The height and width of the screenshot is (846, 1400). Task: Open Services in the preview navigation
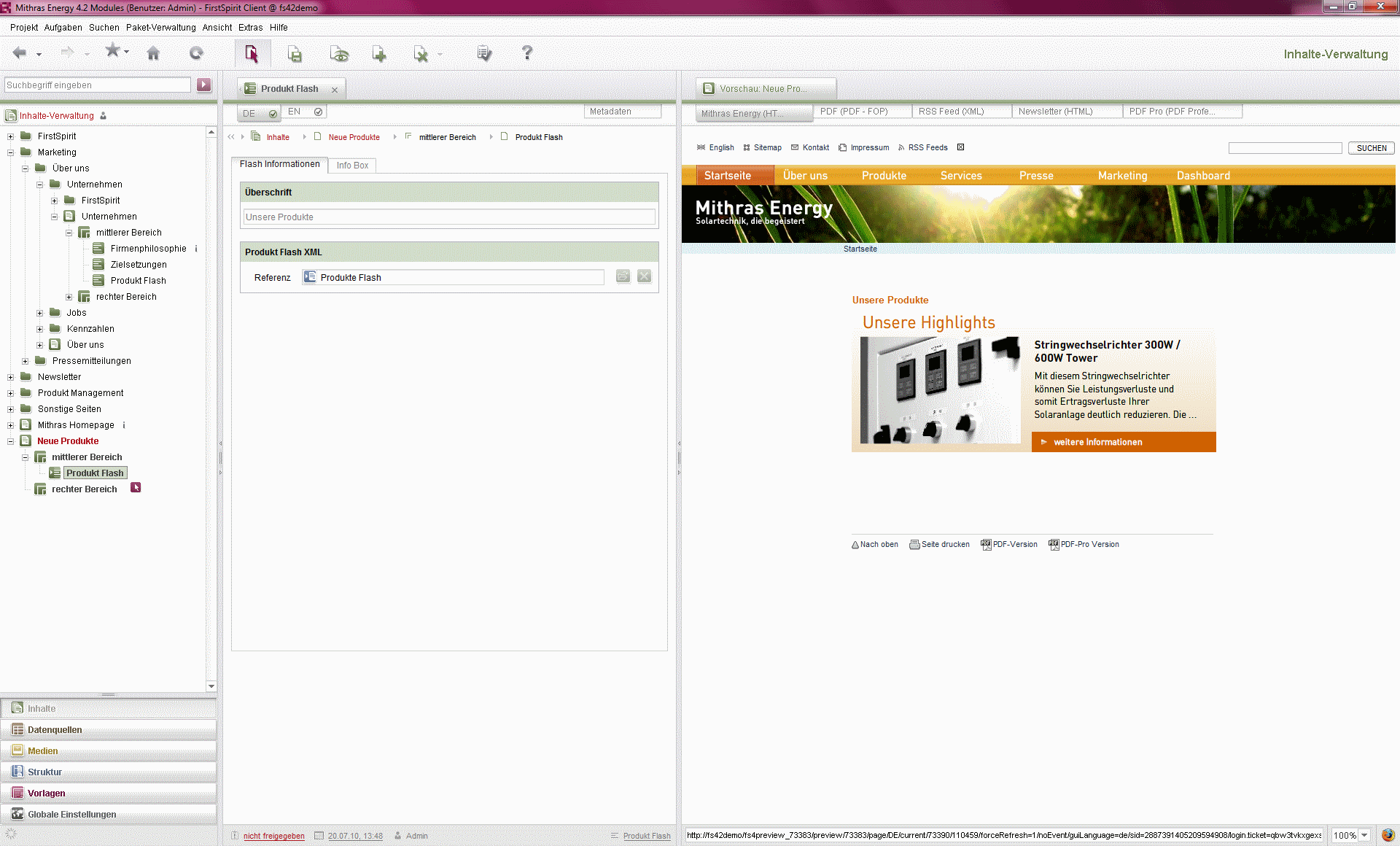(x=961, y=176)
